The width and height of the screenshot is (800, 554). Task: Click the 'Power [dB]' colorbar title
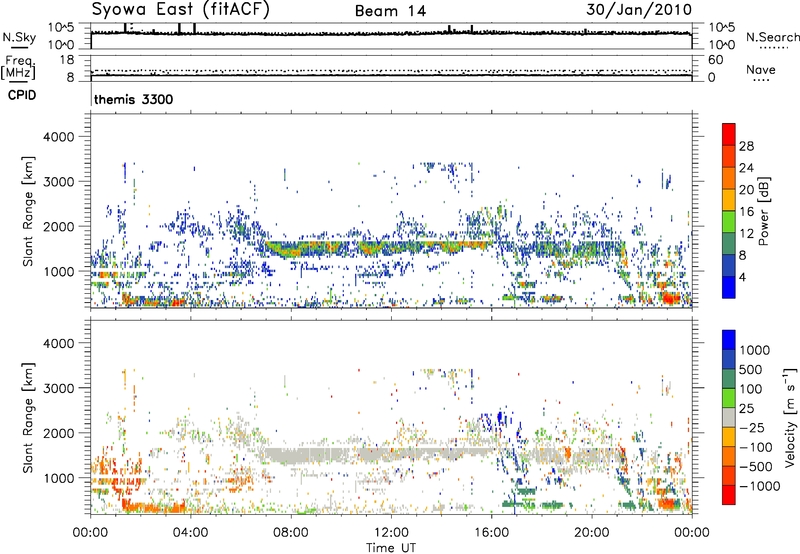point(763,211)
